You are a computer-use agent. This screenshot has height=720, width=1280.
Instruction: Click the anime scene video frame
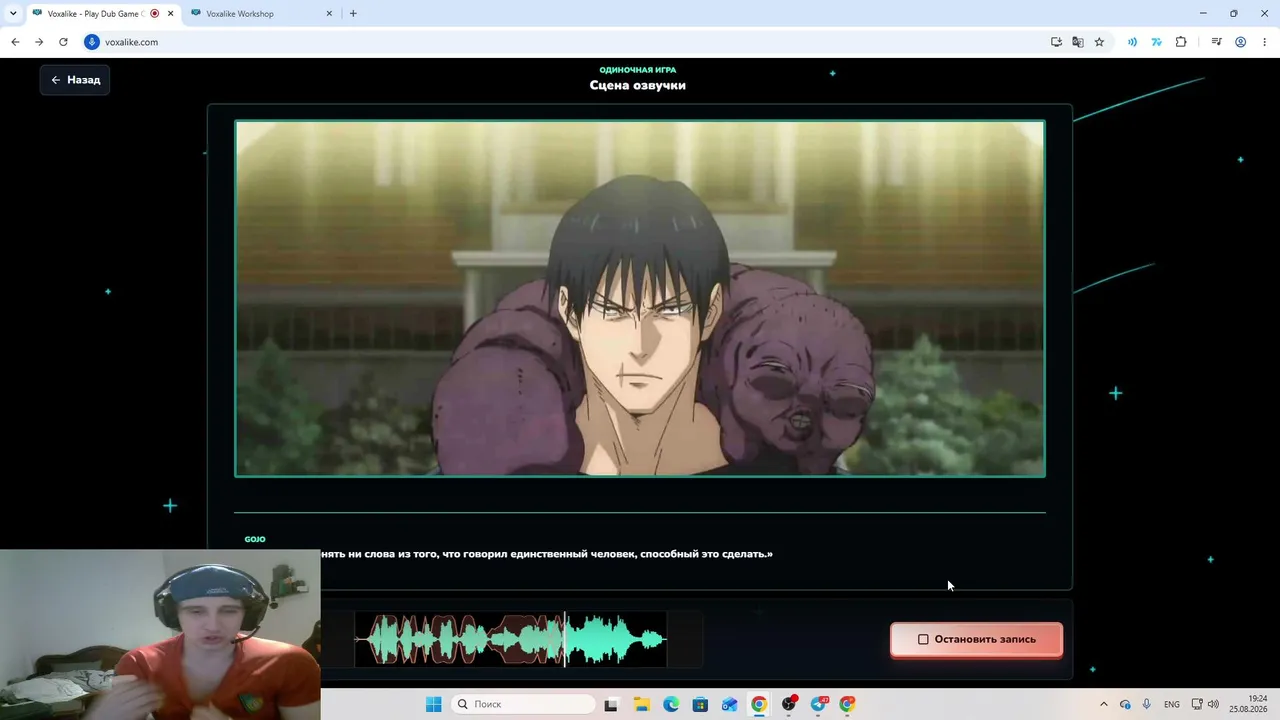point(640,299)
